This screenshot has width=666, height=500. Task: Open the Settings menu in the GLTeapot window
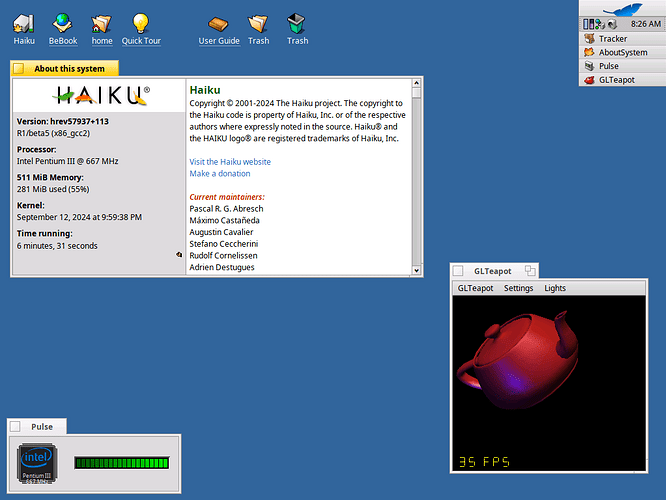tap(518, 288)
